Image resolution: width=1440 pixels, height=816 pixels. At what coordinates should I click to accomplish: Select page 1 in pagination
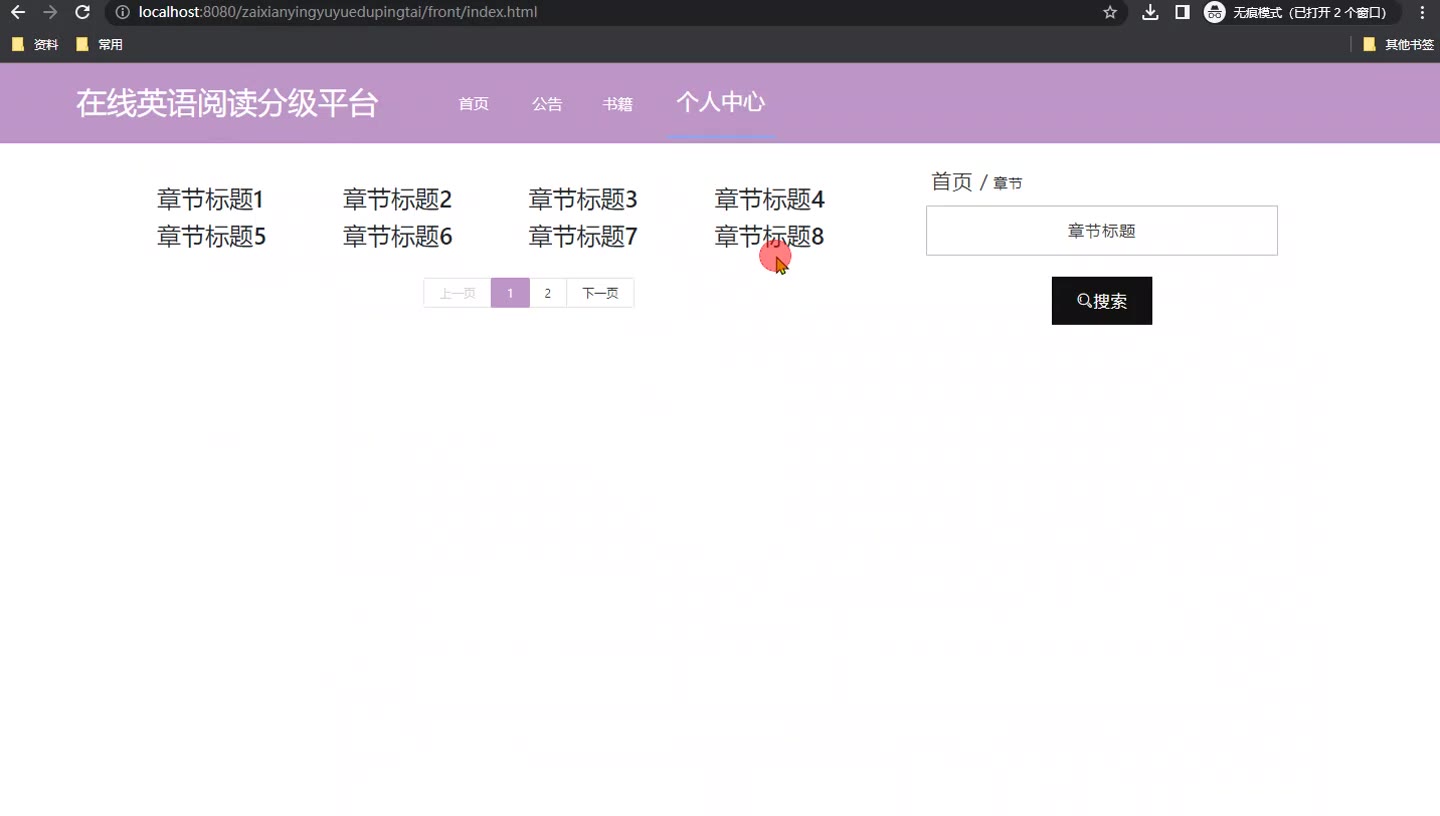pos(510,293)
